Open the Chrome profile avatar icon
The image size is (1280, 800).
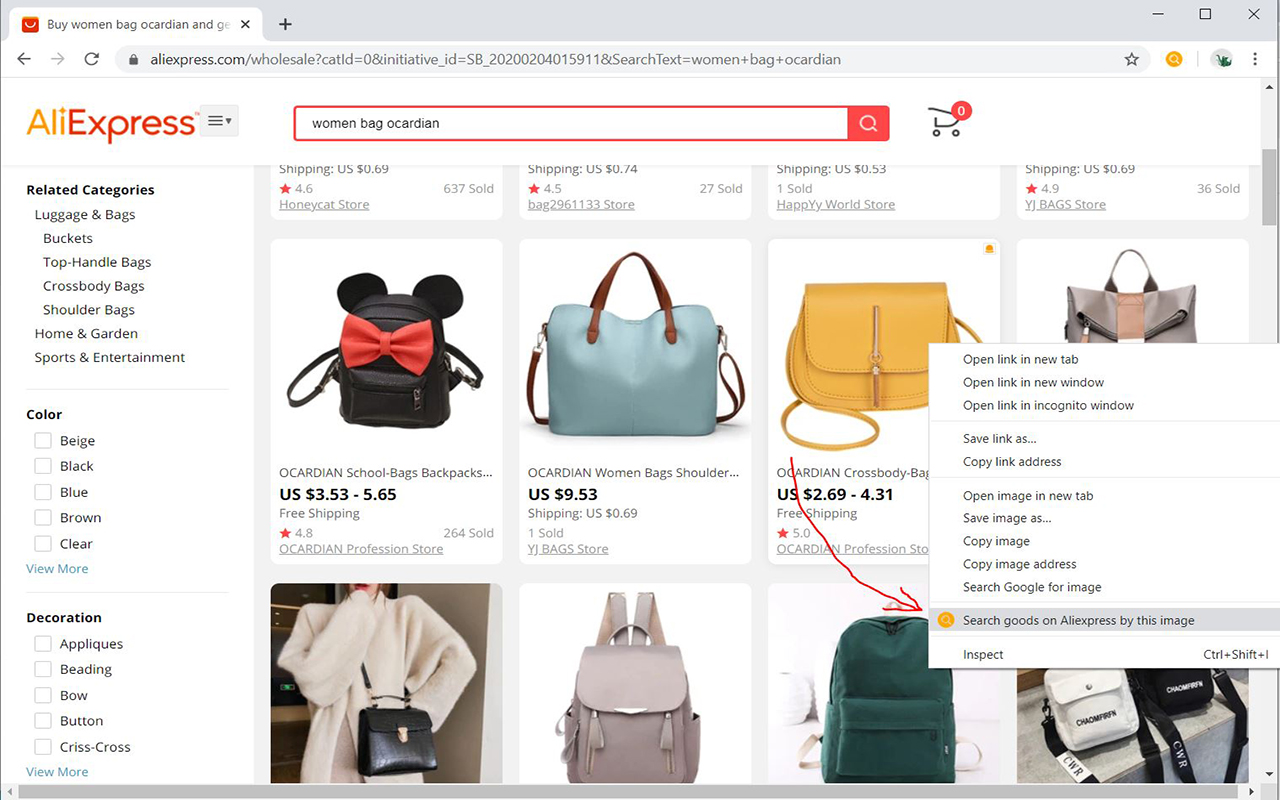(1221, 59)
